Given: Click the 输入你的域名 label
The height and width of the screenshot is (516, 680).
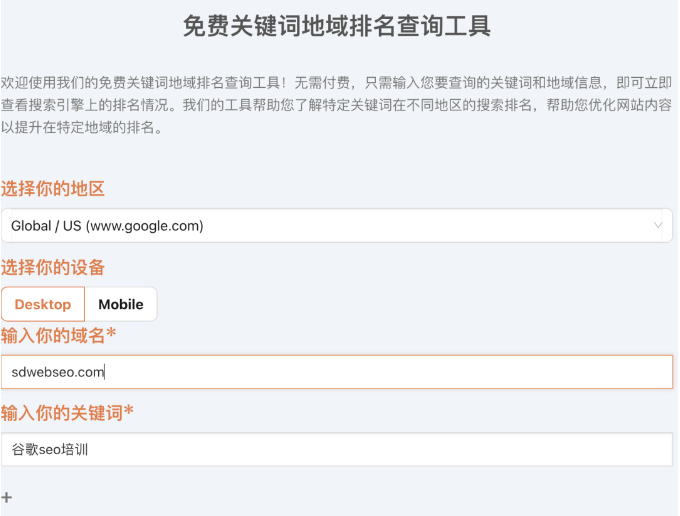Looking at the screenshot, I should coord(53,335).
